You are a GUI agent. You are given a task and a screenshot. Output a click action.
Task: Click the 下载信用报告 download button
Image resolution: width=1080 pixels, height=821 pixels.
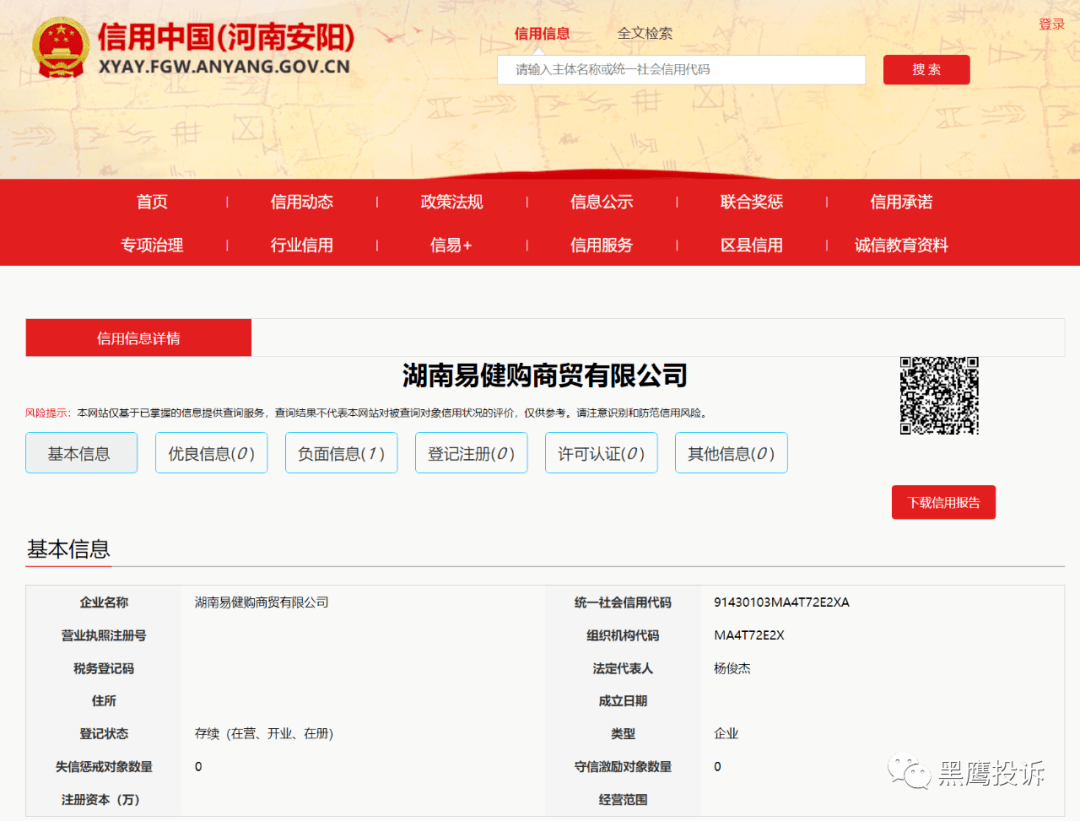943,502
